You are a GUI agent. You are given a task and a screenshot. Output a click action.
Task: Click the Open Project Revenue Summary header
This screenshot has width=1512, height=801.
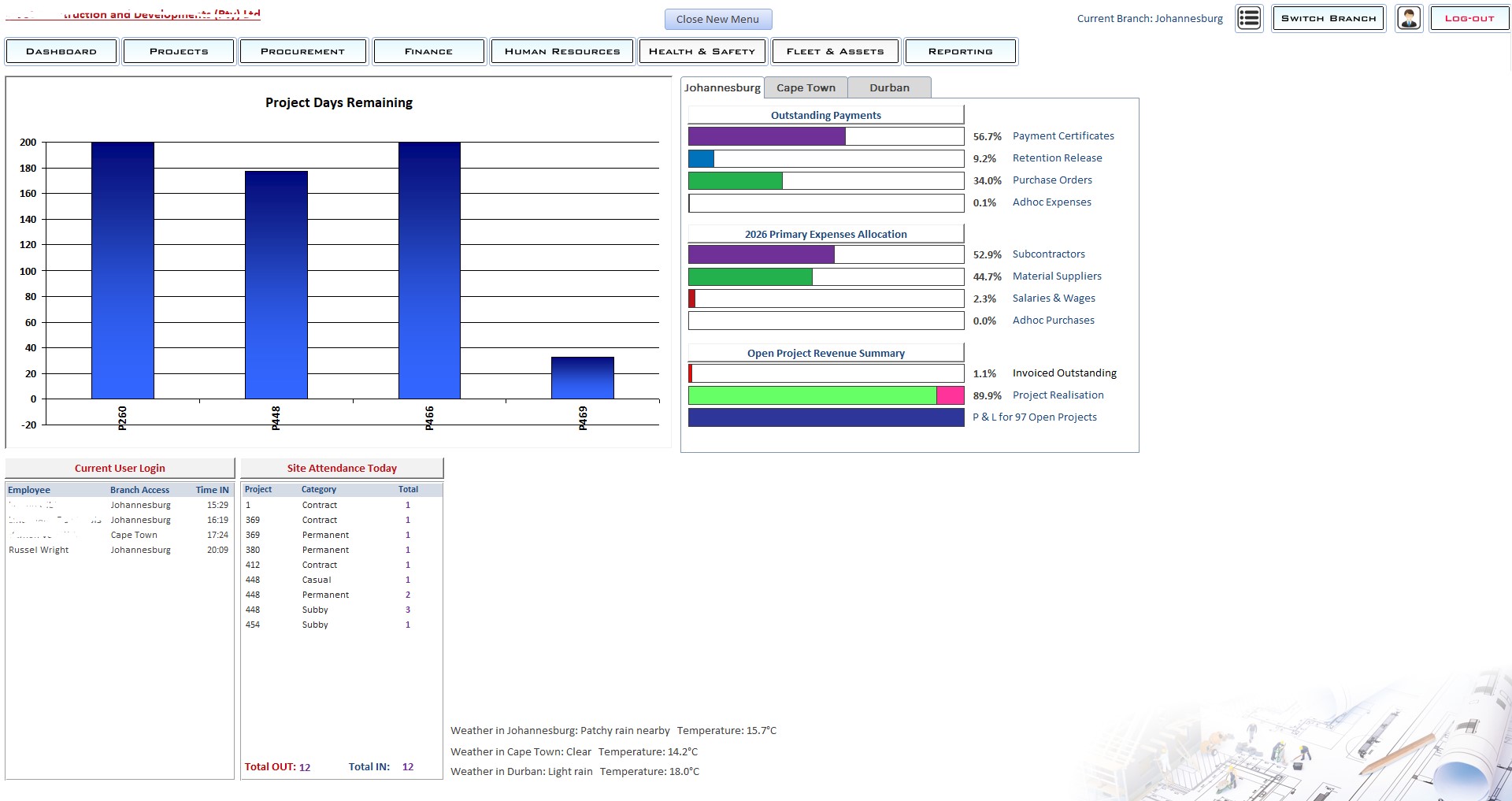click(x=826, y=353)
